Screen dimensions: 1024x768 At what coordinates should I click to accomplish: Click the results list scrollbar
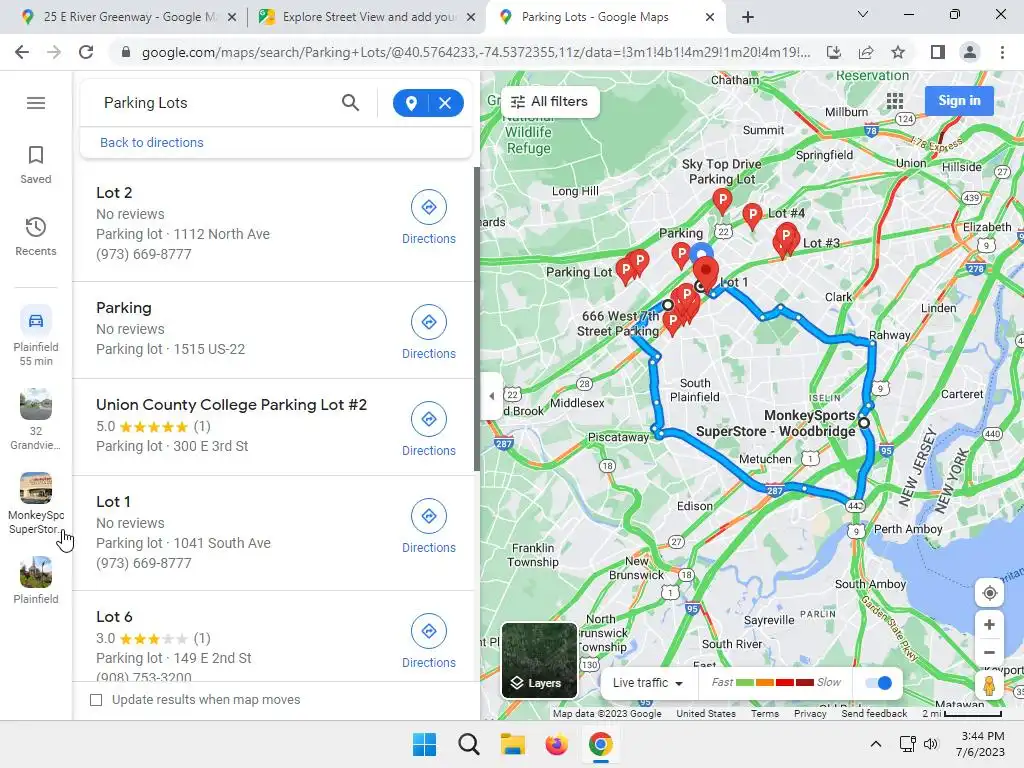477,319
